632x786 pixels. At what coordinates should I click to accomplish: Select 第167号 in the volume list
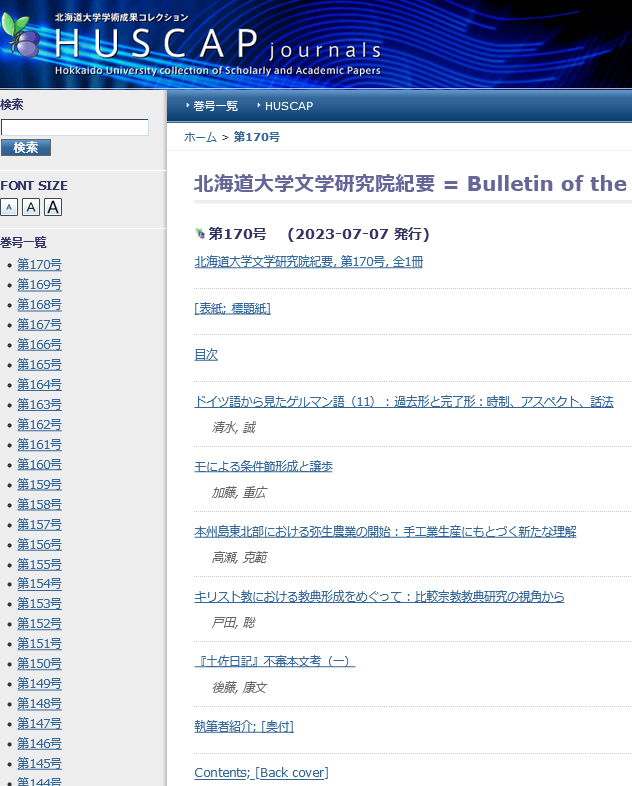point(40,324)
